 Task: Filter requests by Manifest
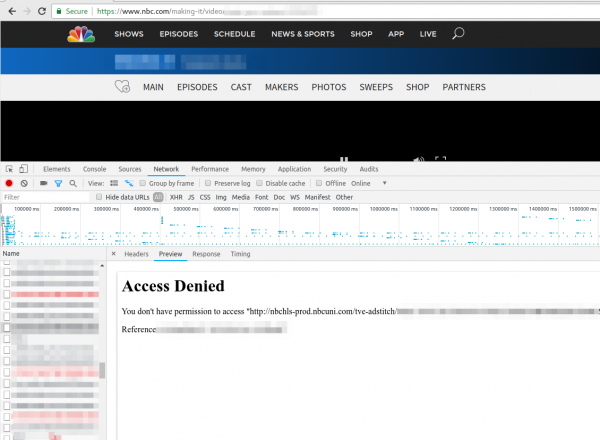(x=318, y=197)
